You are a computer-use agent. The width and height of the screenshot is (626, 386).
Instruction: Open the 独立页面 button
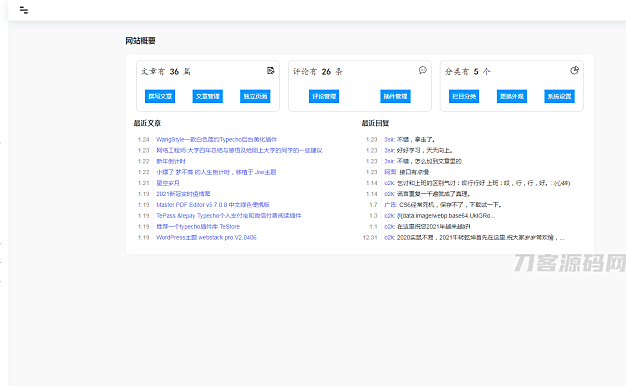coord(255,96)
